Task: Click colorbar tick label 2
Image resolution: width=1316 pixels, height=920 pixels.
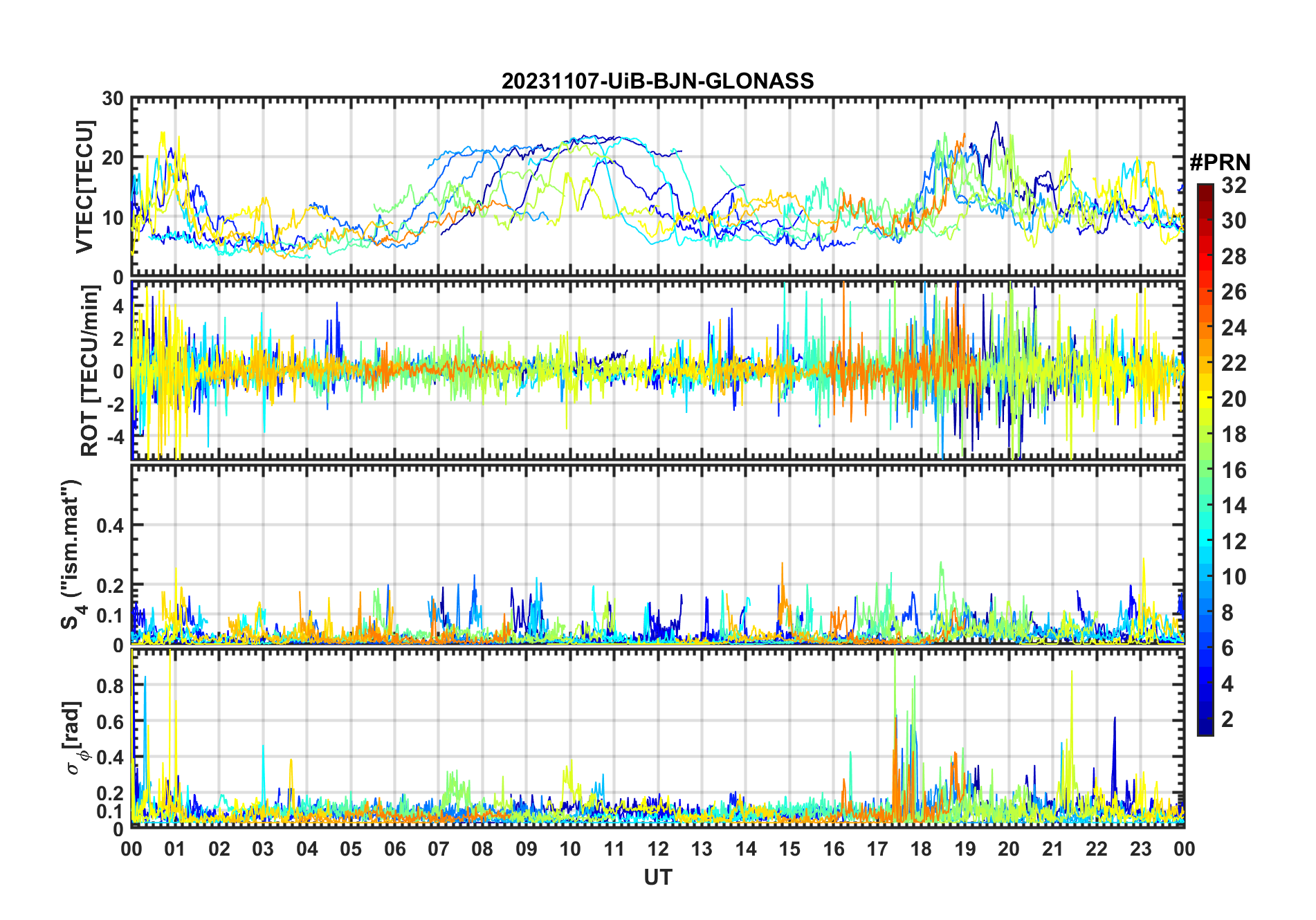Action: click(1227, 719)
